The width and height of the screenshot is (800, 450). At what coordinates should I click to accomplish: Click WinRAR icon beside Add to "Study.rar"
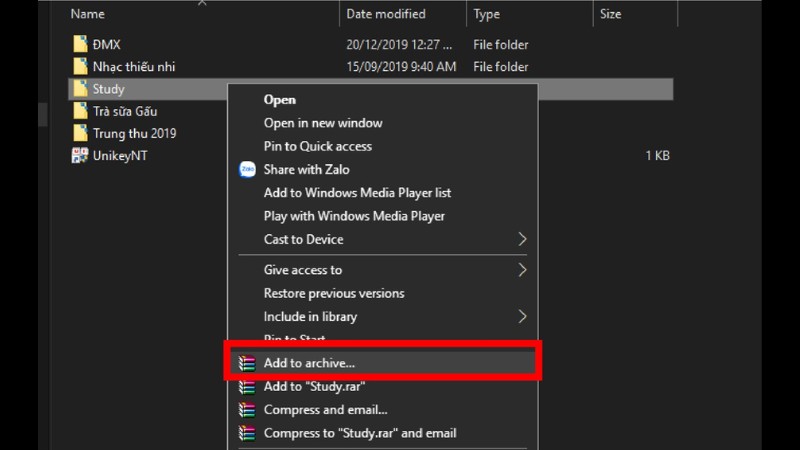point(247,387)
